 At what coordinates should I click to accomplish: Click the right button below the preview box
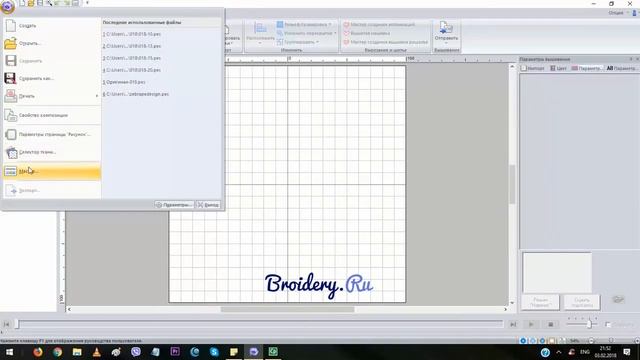(582, 302)
